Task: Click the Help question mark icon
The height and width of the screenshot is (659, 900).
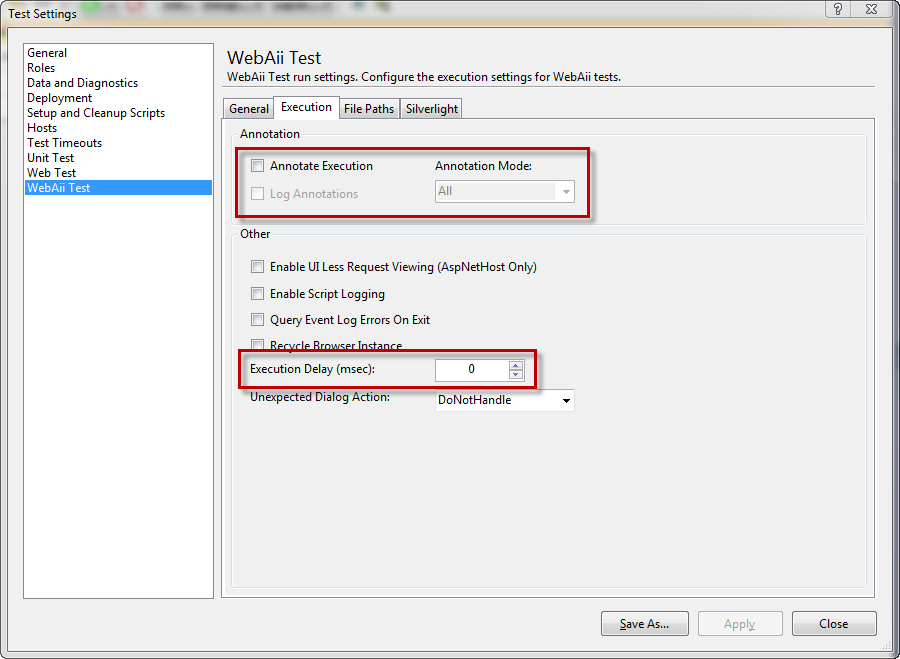Action: [838, 9]
